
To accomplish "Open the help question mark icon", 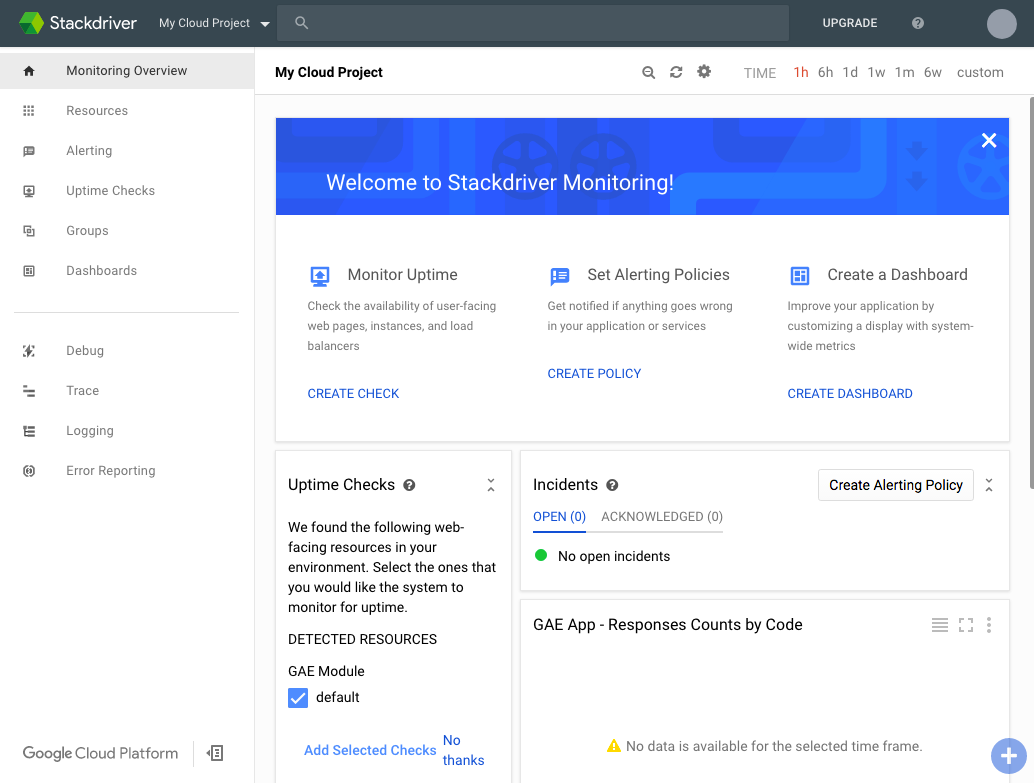I will pyautogui.click(x=917, y=23).
